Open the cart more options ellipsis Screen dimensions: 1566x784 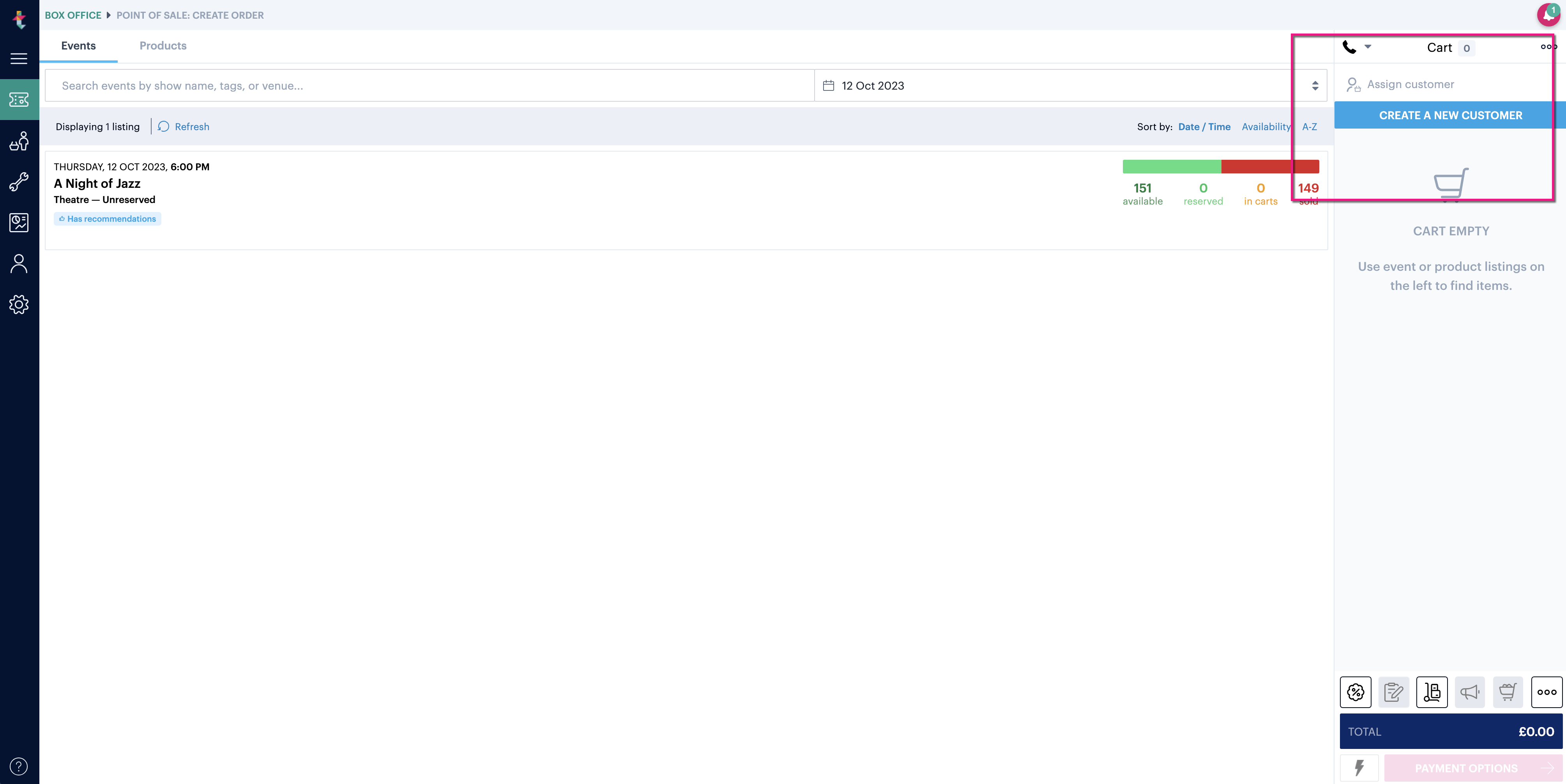[1548, 47]
